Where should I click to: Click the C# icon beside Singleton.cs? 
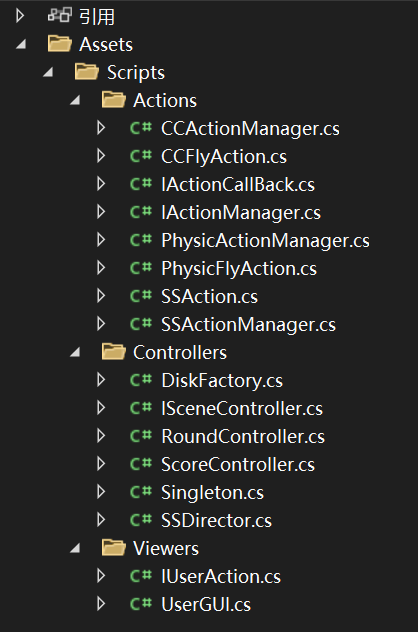click(141, 492)
